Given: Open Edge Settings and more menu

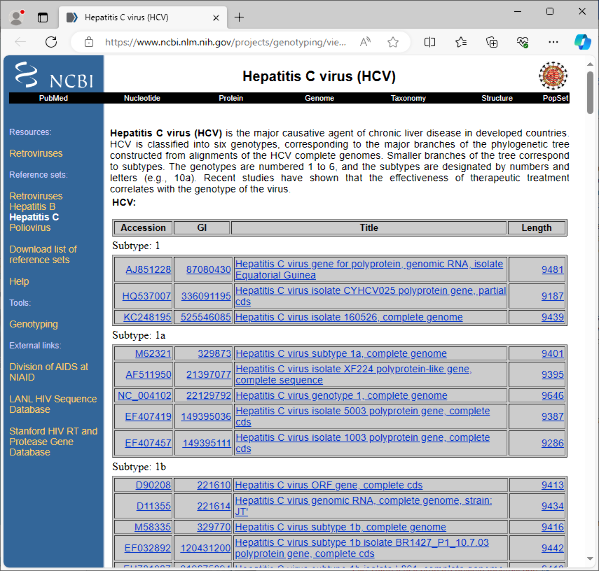Looking at the screenshot, I should pos(553,42).
